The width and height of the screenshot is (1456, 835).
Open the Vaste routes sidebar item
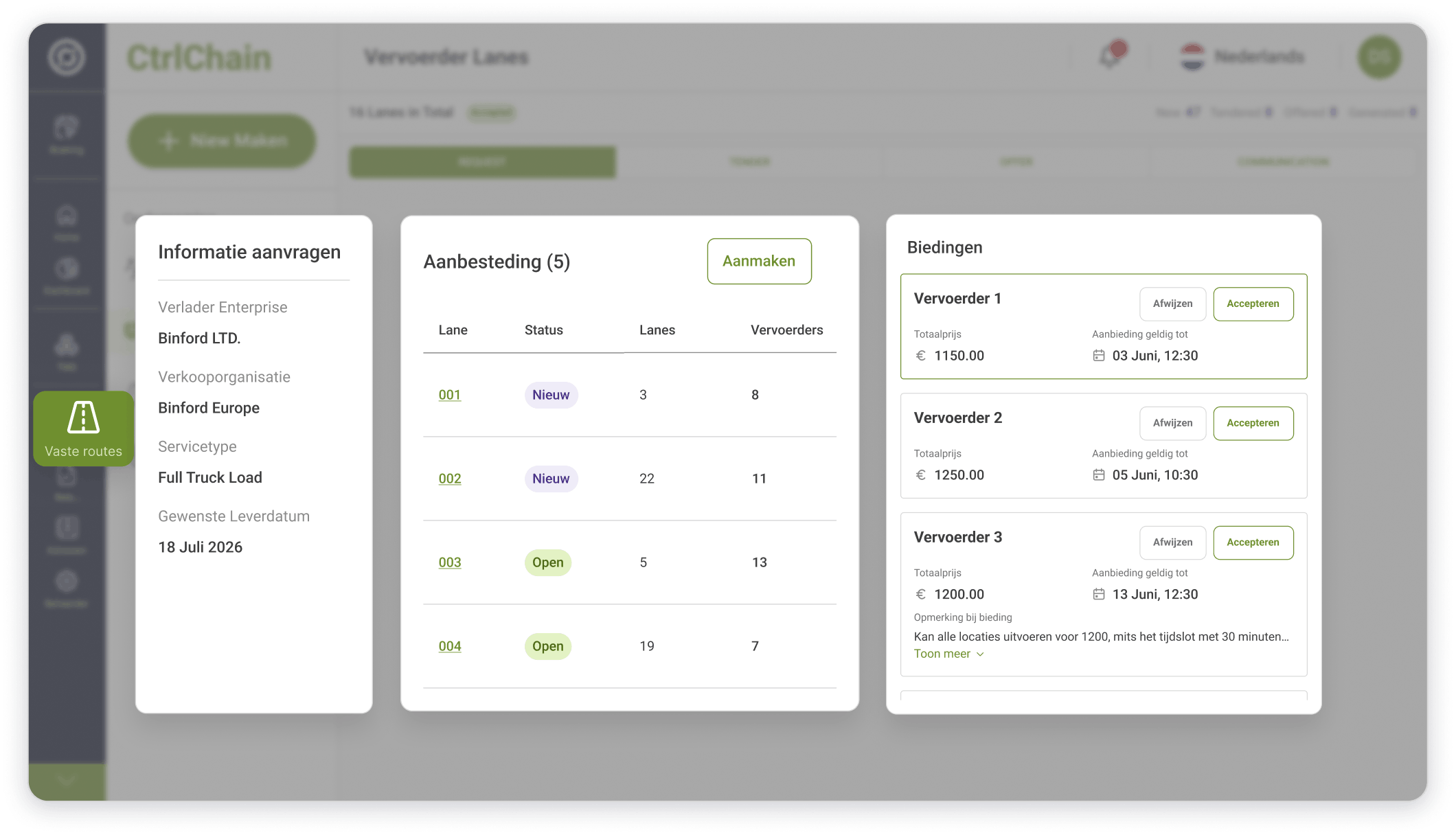[83, 428]
